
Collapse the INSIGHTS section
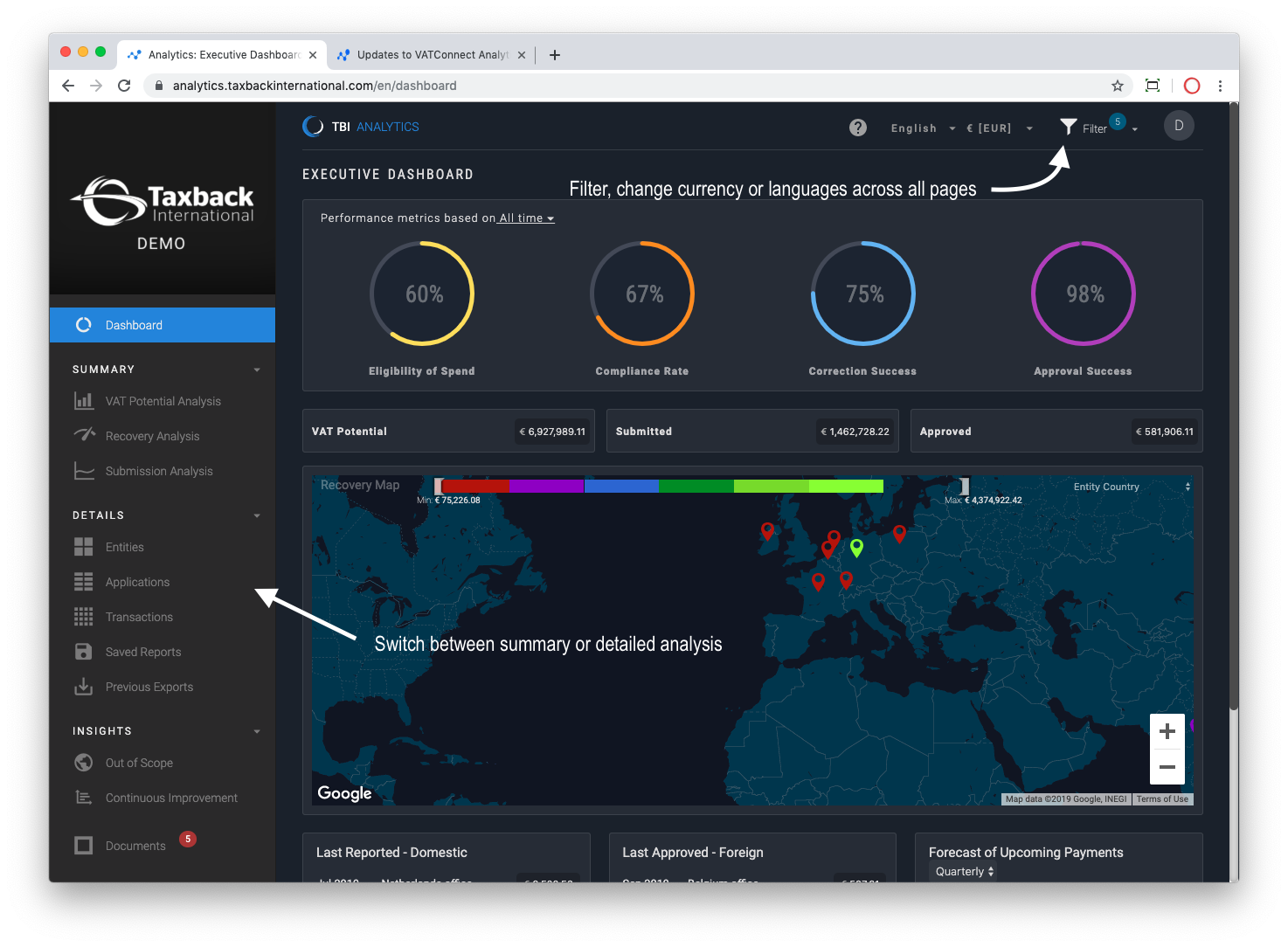[x=257, y=731]
